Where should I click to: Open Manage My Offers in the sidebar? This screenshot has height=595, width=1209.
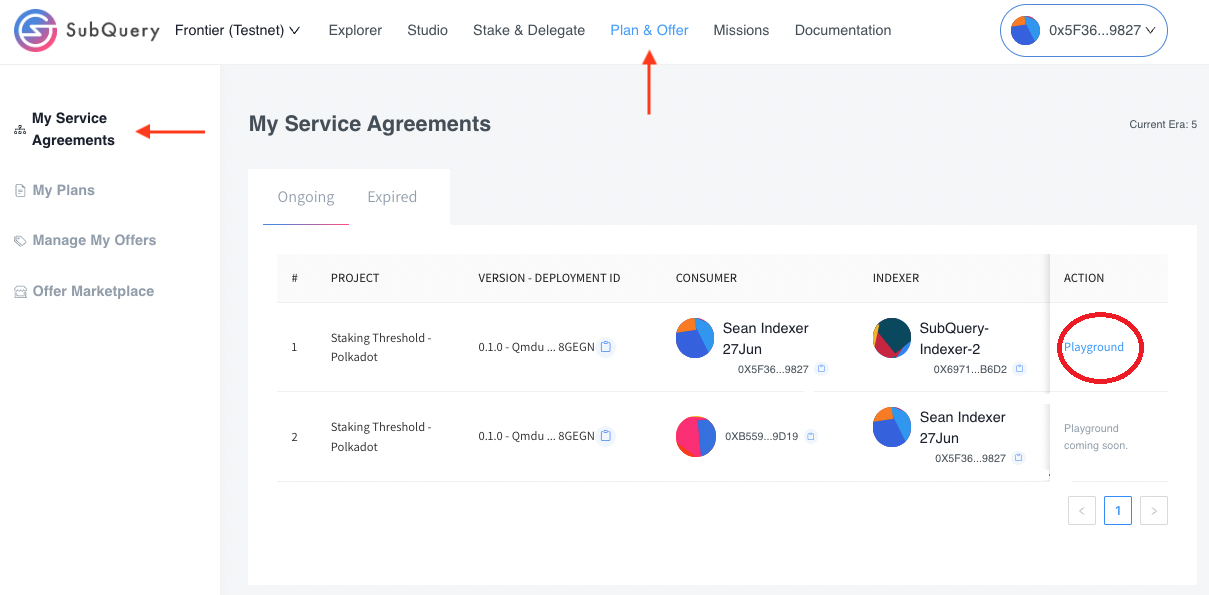pyautogui.click(x=94, y=240)
